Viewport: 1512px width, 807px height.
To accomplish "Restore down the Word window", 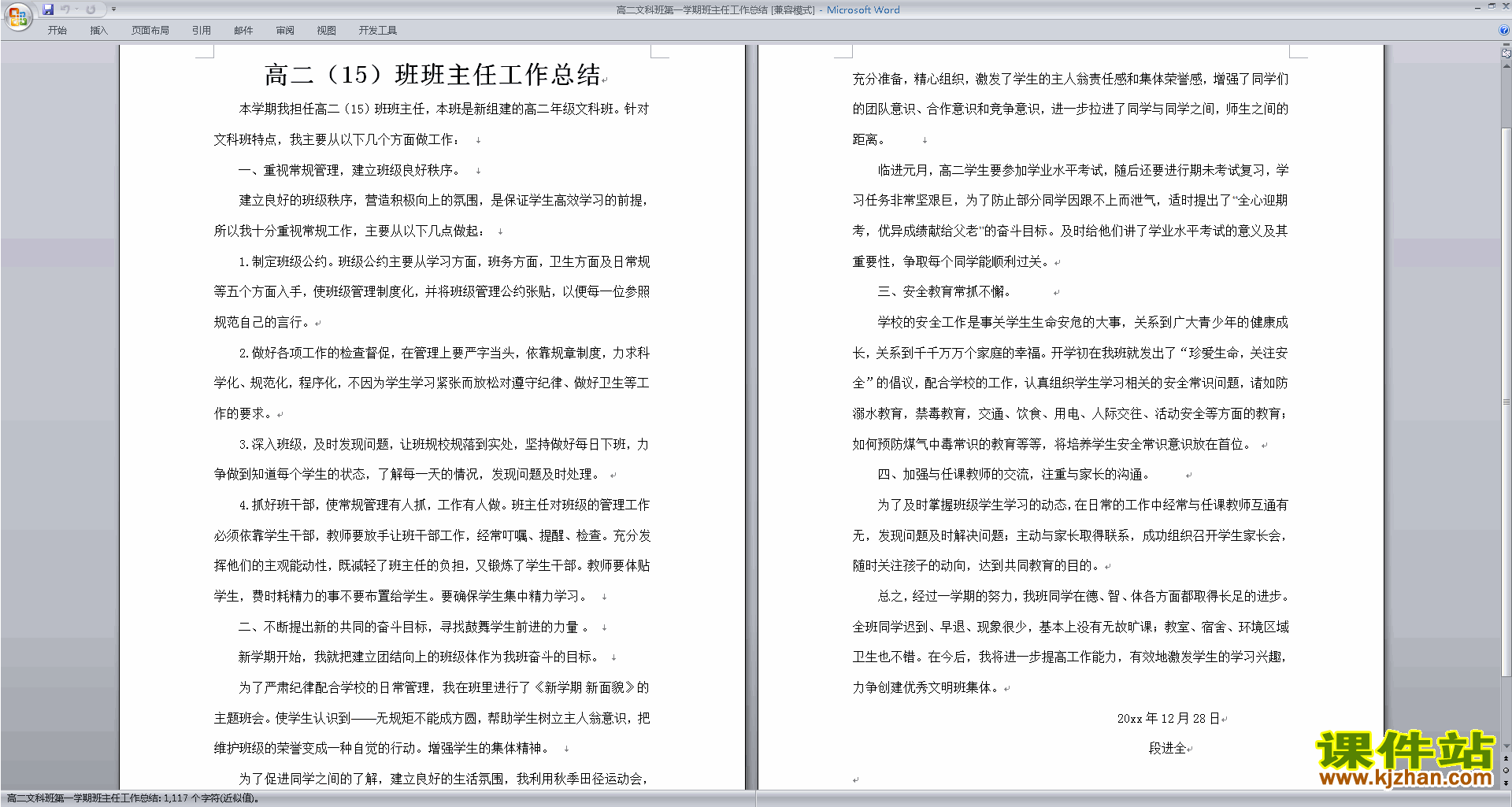I will pos(1491,6).
